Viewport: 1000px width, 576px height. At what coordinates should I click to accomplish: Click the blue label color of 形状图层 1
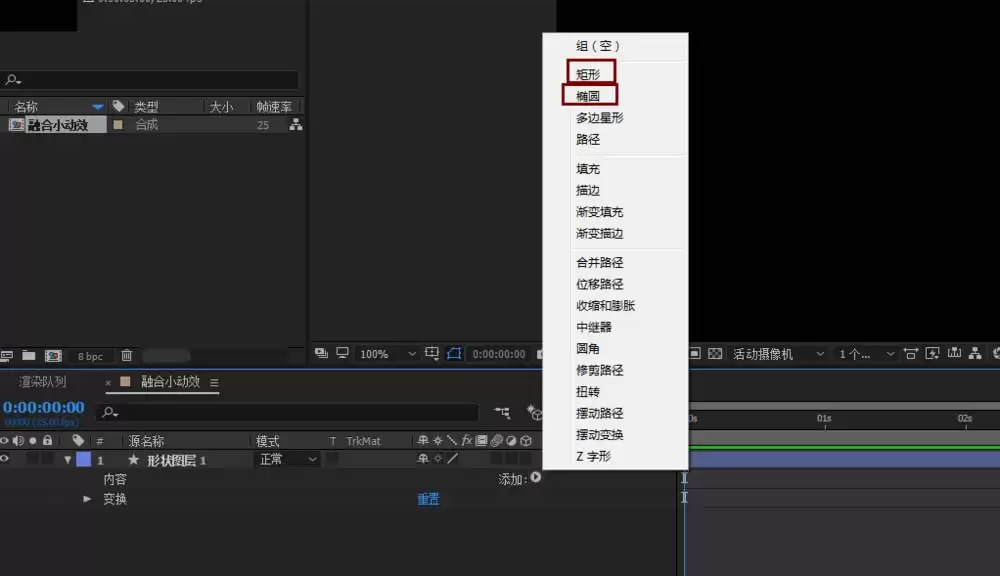pyautogui.click(x=84, y=459)
